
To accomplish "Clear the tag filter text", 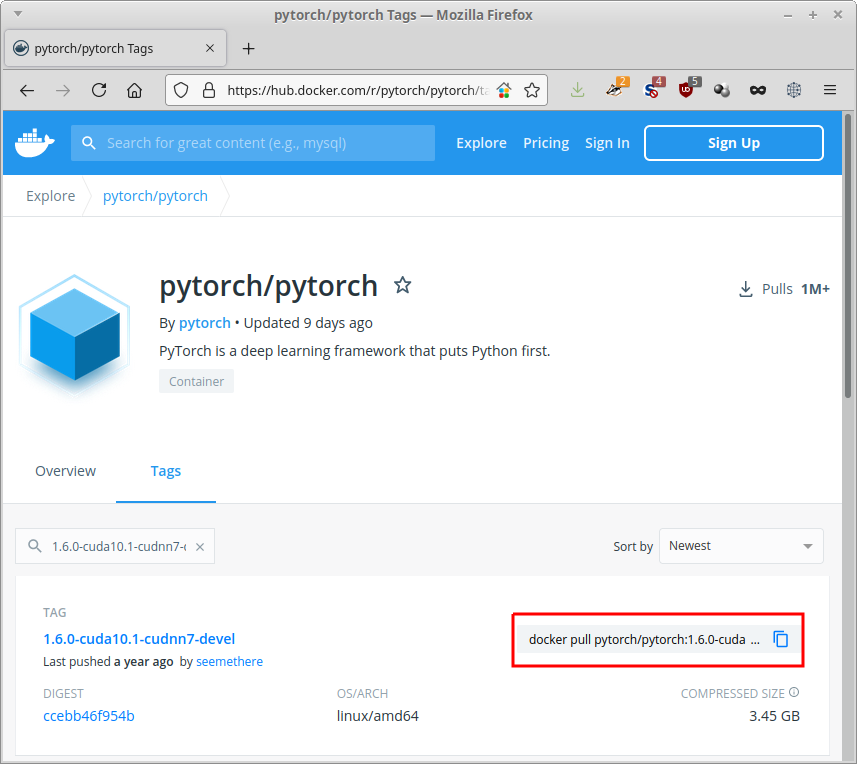I will click(200, 546).
